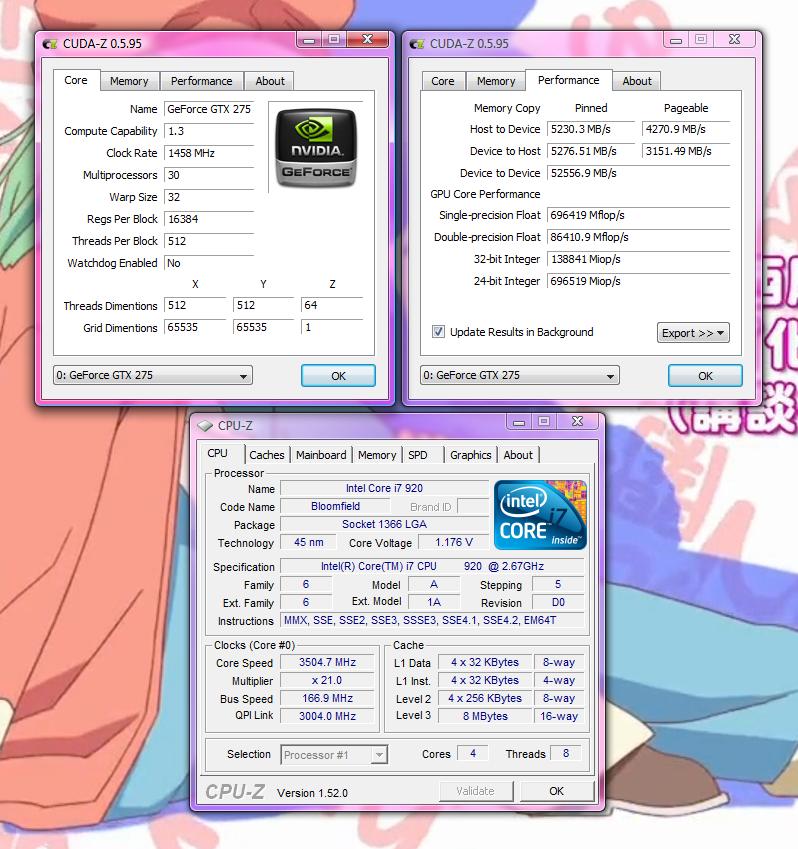This screenshot has width=798, height=849.
Task: Click the Clock Rate value field
Action: 208,153
